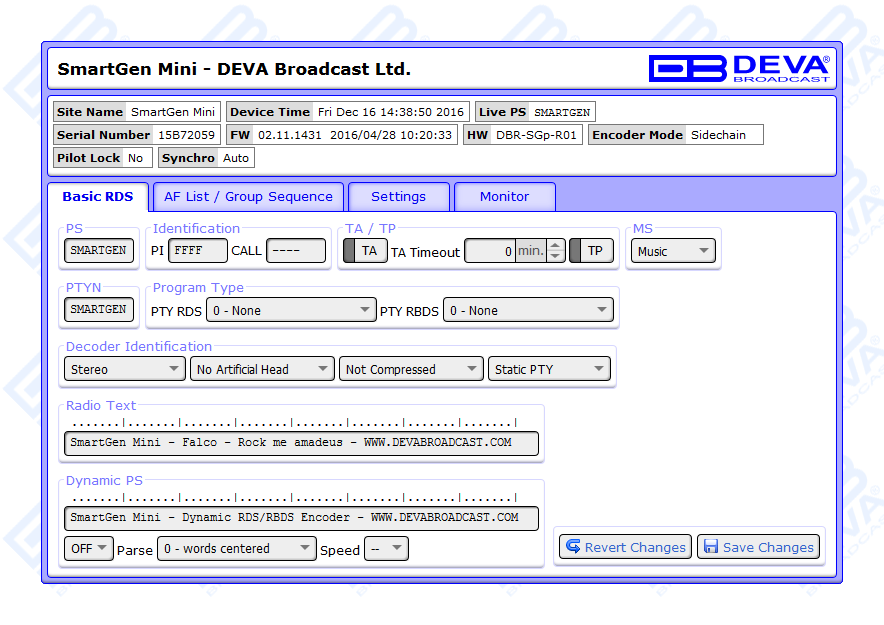This screenshot has width=884, height=625.
Task: Open the Not Compressed dropdown
Action: (x=410, y=369)
